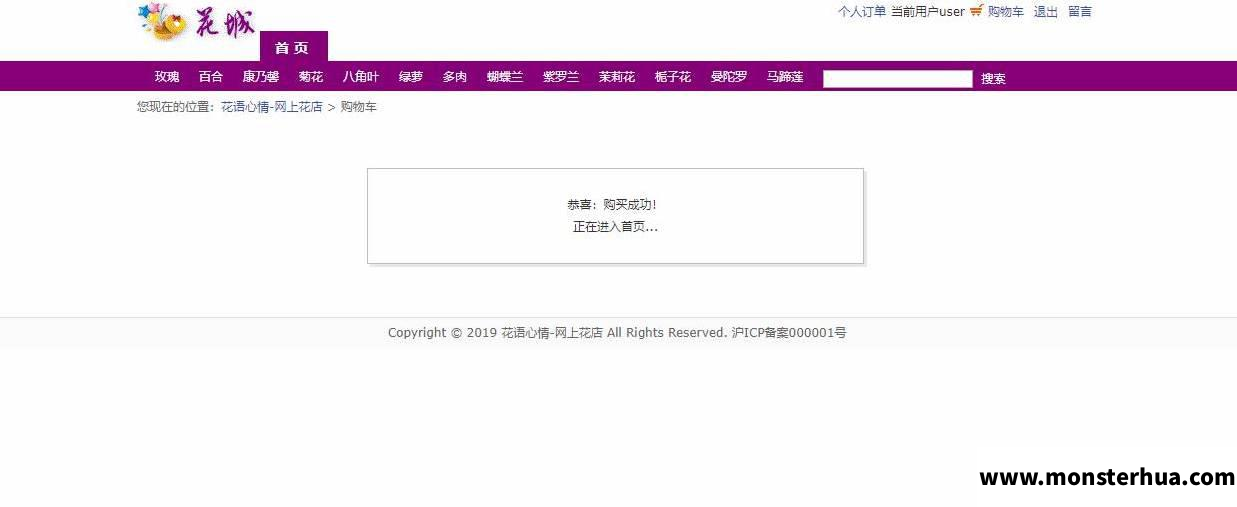
Task: Select the 曼陀罗 category
Action: (729, 77)
